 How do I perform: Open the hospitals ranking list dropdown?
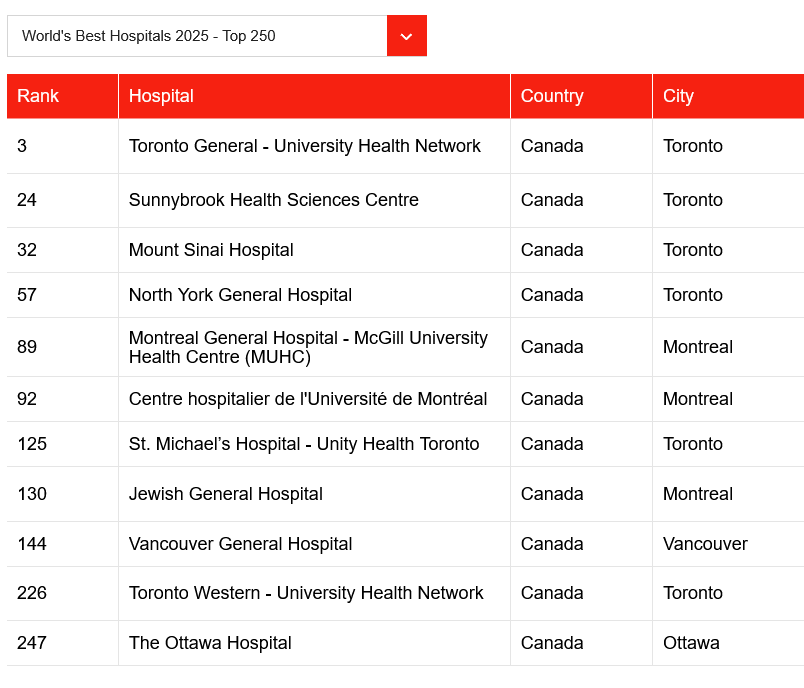point(197,35)
